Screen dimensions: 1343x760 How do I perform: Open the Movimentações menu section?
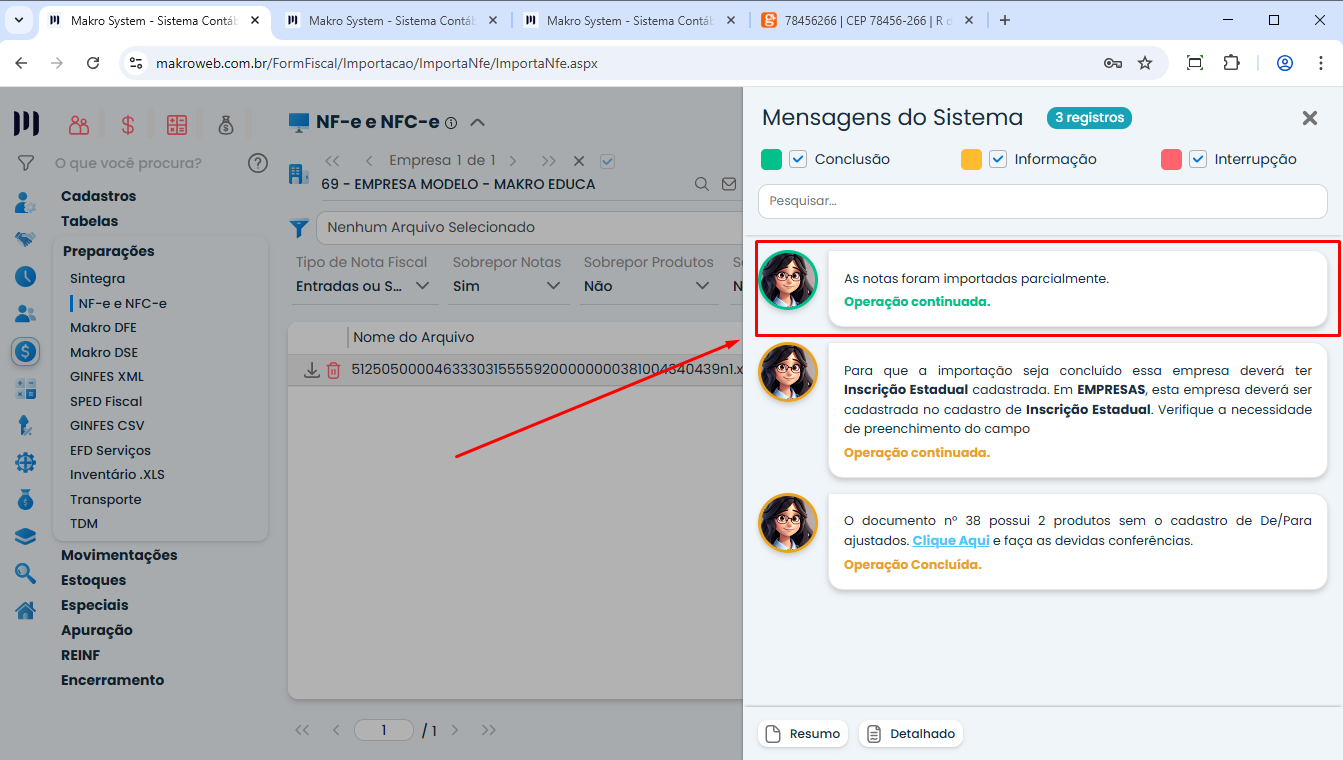click(119, 555)
